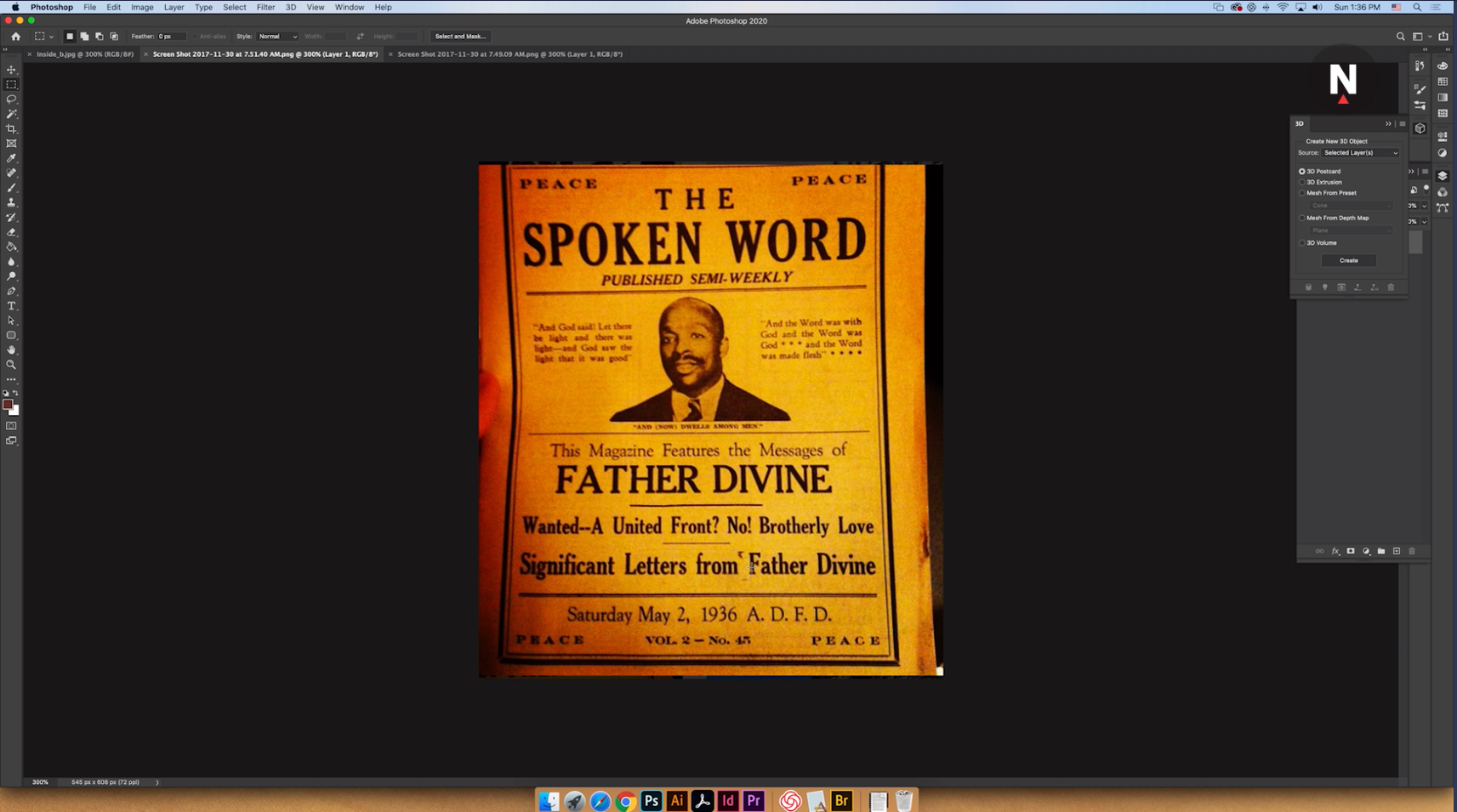Viewport: 1457px width, 812px height.
Task: Select the Magic Wand tool
Action: (11, 114)
